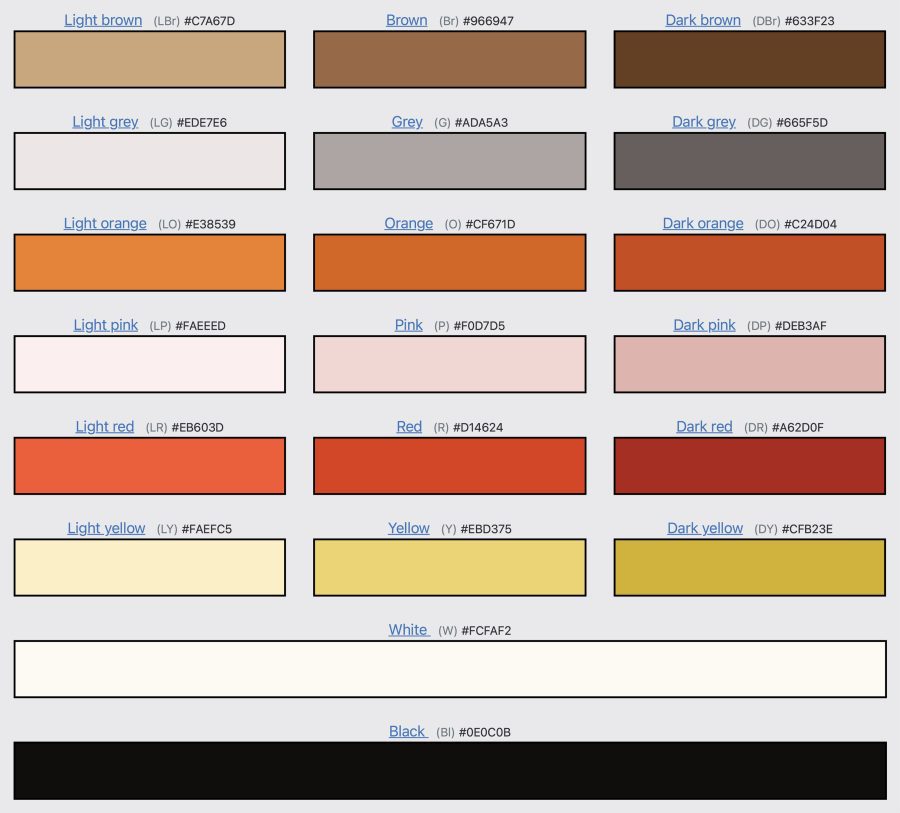Viewport: 900px width, 813px height.
Task: Open the Grey color link
Action: tap(406, 121)
